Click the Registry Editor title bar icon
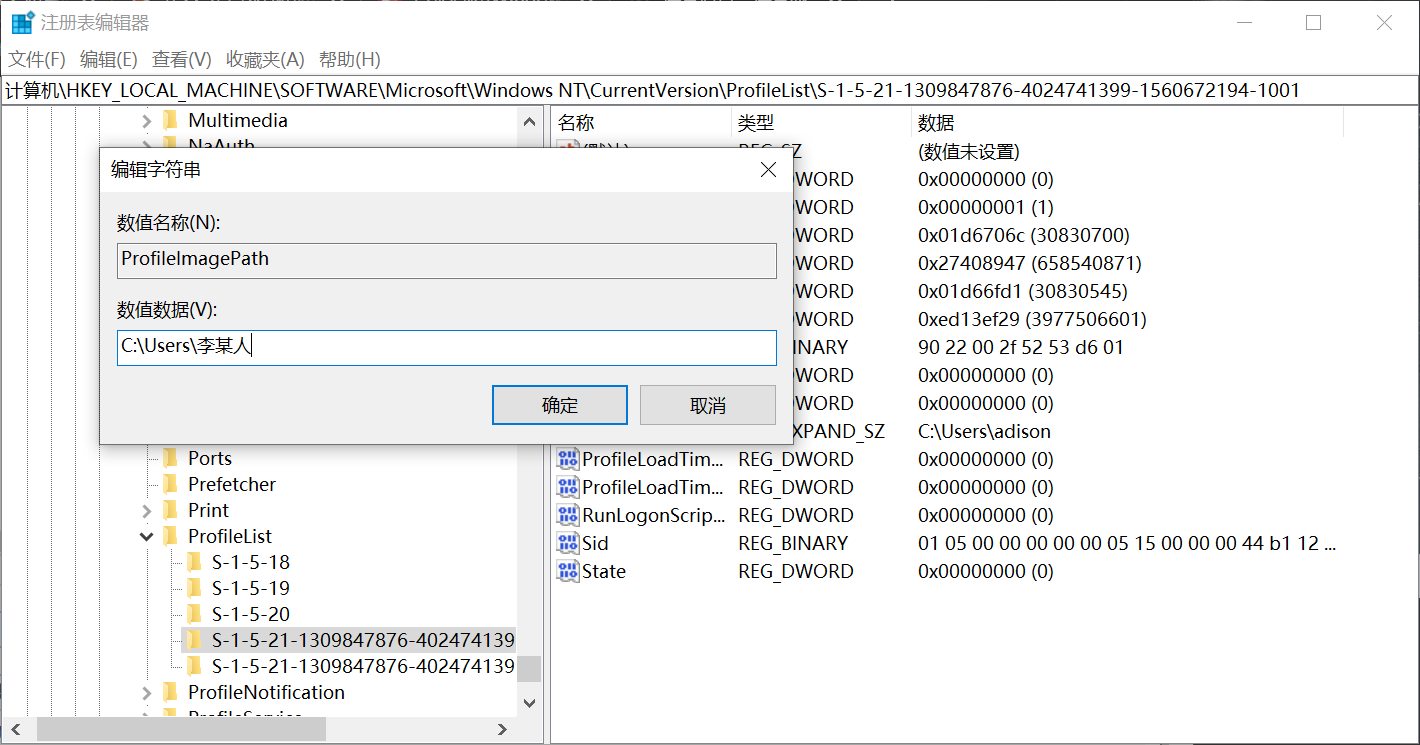The image size is (1420, 745). point(22,22)
